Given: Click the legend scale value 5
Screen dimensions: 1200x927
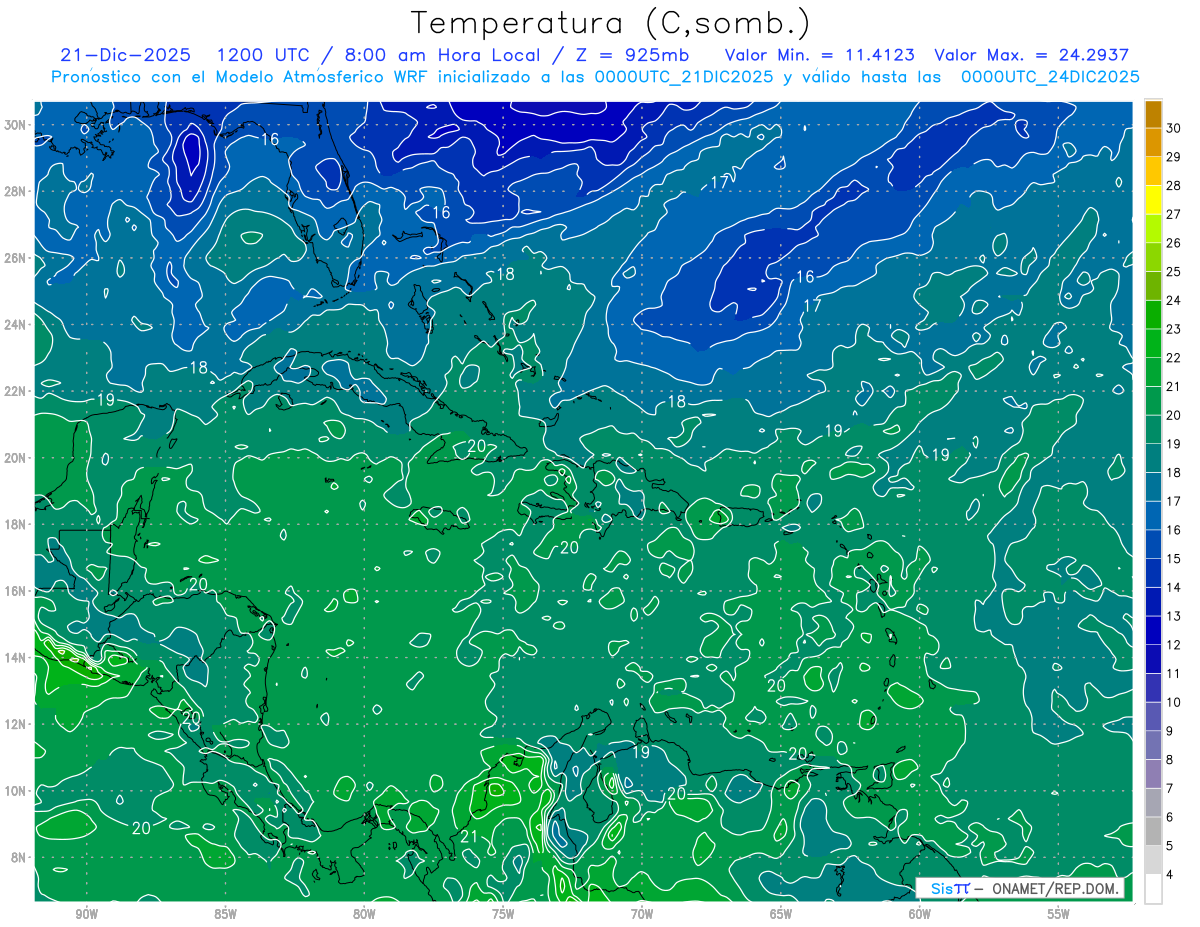Looking at the screenshot, I should [1170, 846].
